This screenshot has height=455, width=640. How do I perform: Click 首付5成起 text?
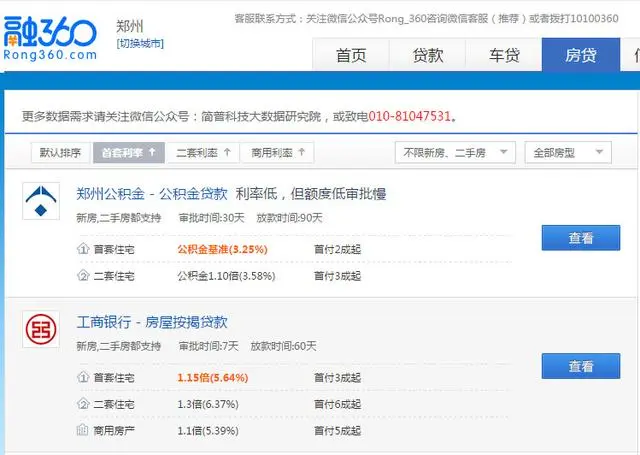pos(338,430)
